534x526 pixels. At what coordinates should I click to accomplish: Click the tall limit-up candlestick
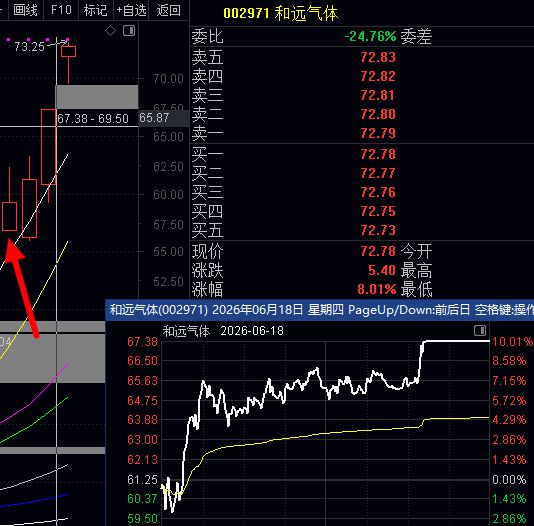coord(49,147)
